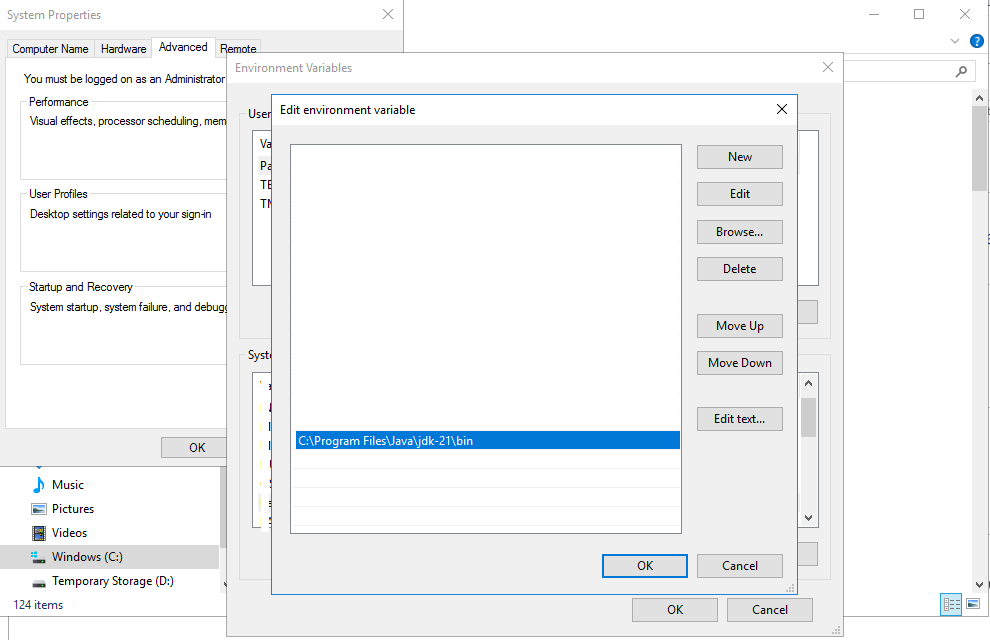
Task: Open the Edit text dialog
Action: [x=739, y=418]
